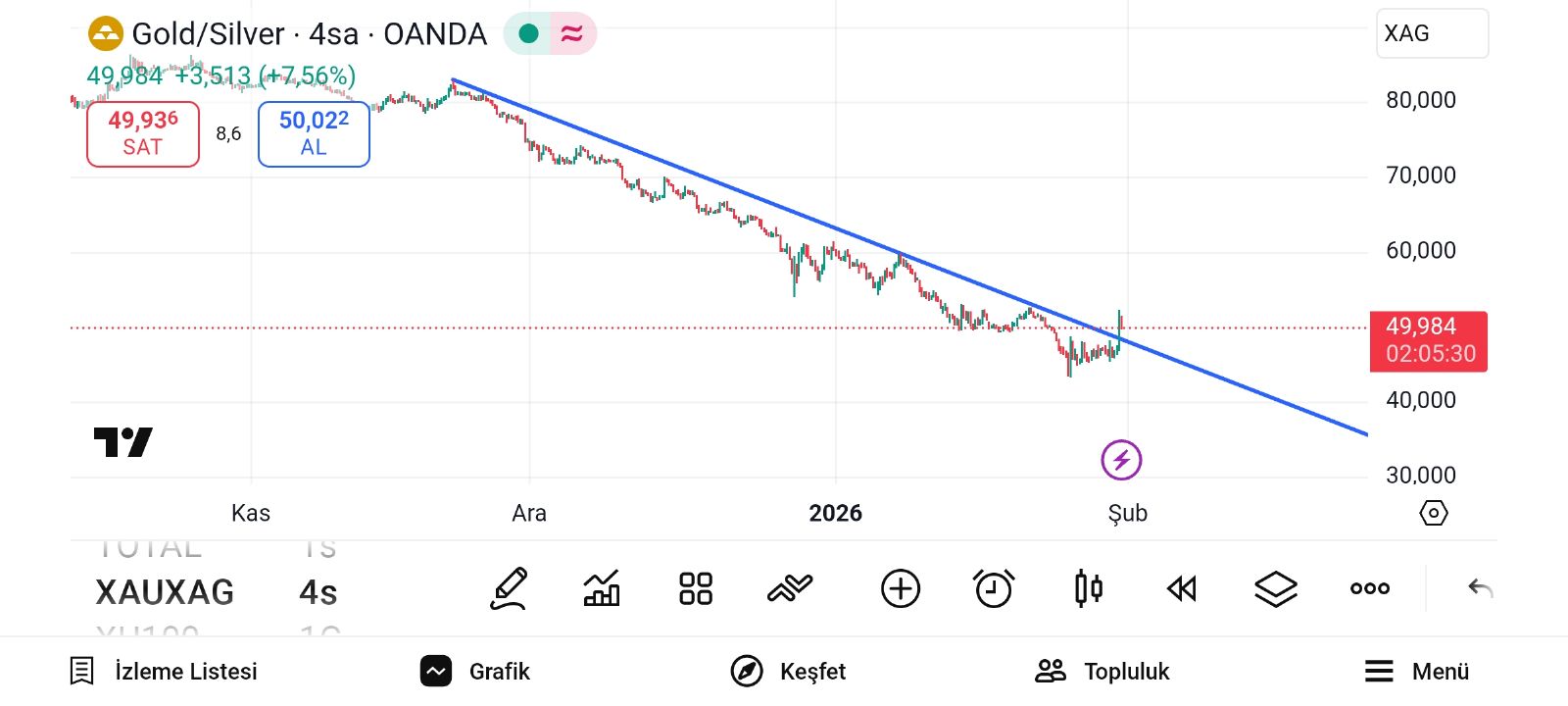
Task: Create an alert with the alarm clock icon
Action: click(994, 589)
